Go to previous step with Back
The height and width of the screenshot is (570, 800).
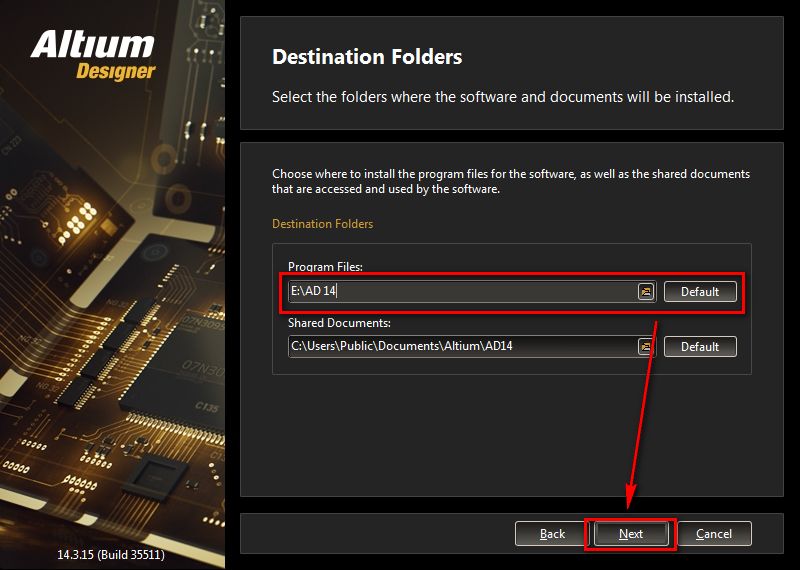552,534
